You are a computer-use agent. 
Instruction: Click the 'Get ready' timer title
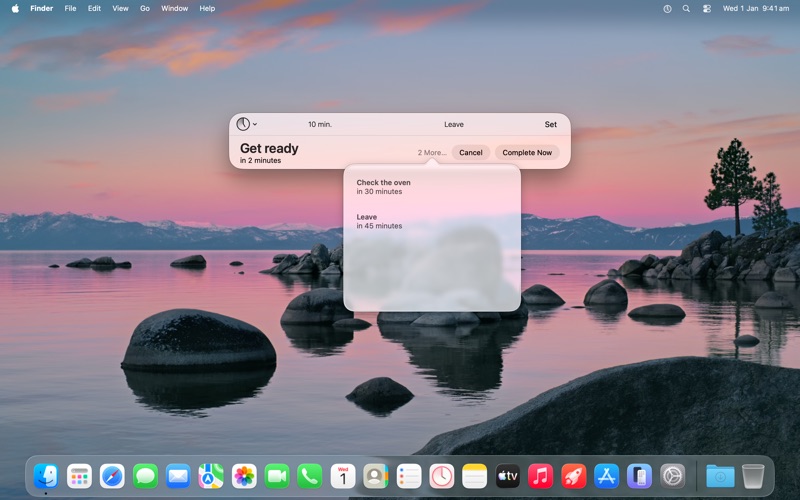click(x=269, y=148)
